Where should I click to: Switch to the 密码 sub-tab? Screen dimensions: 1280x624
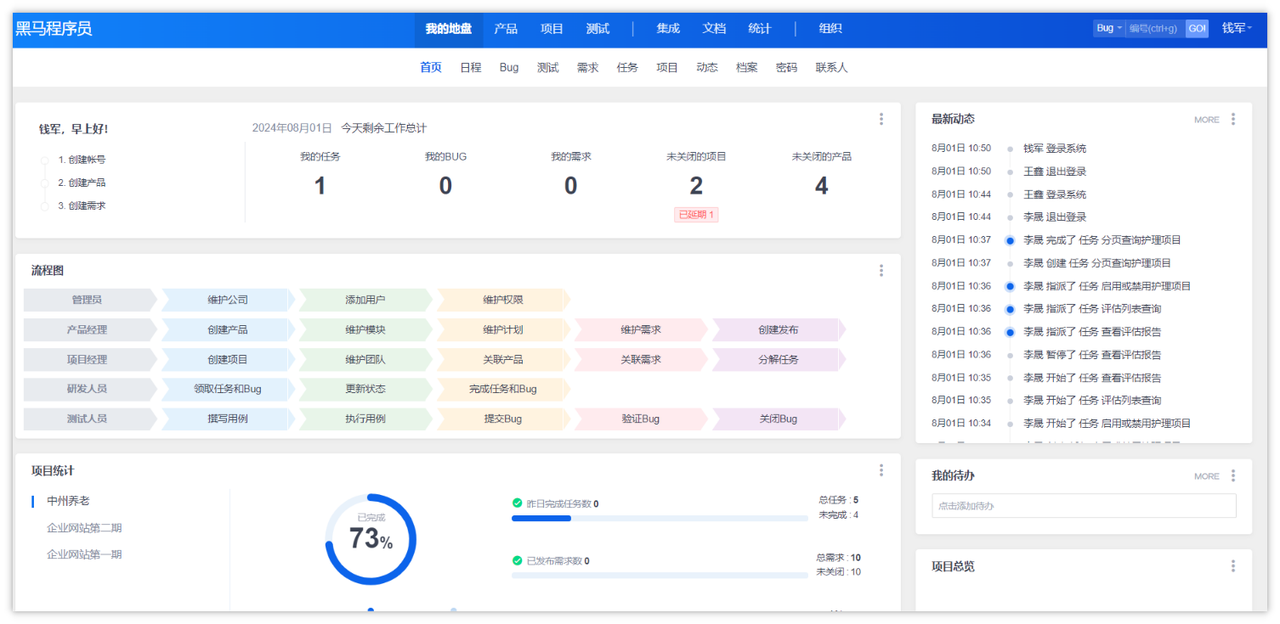[787, 68]
